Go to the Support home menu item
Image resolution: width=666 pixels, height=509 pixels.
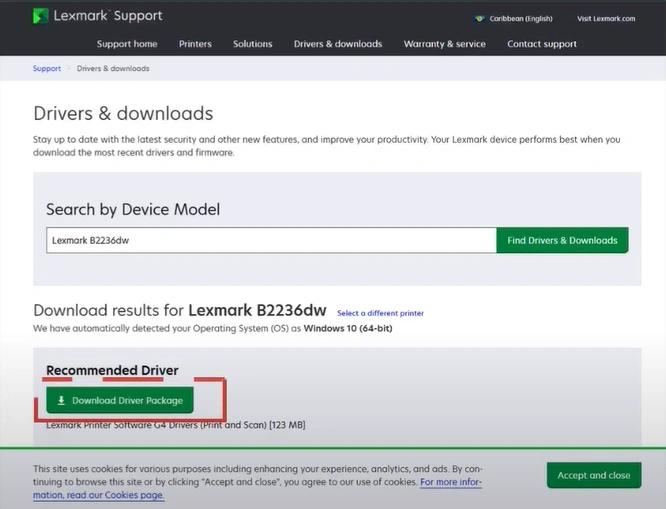click(127, 44)
